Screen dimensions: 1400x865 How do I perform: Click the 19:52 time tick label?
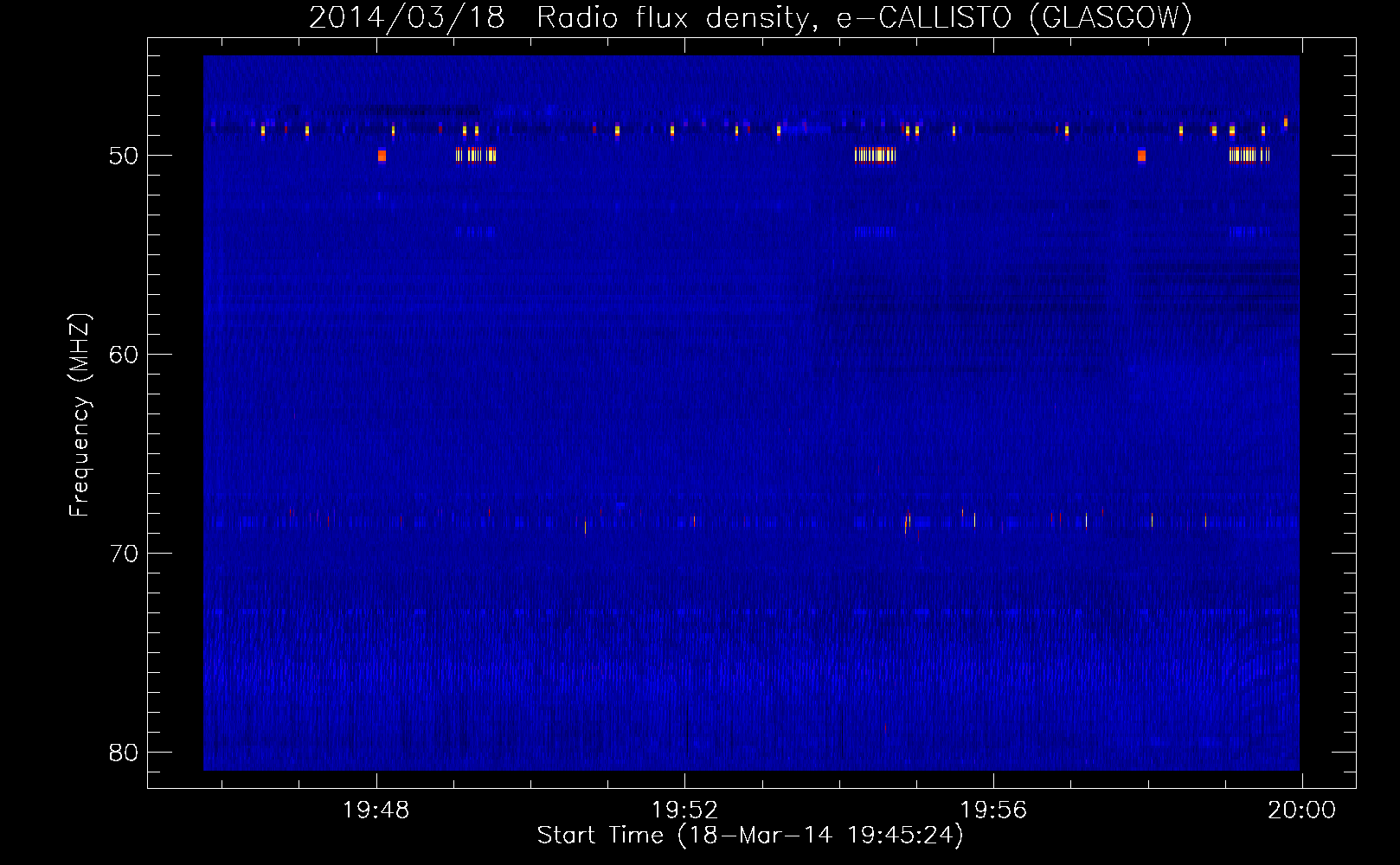coord(684,811)
